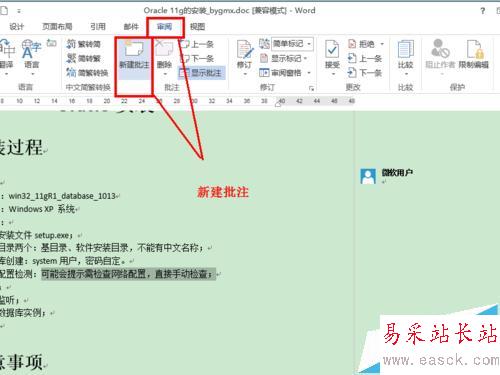Viewport: 500px width, 375px height.
Task: Click the 繁转简 conversion button
Action: pos(84,44)
